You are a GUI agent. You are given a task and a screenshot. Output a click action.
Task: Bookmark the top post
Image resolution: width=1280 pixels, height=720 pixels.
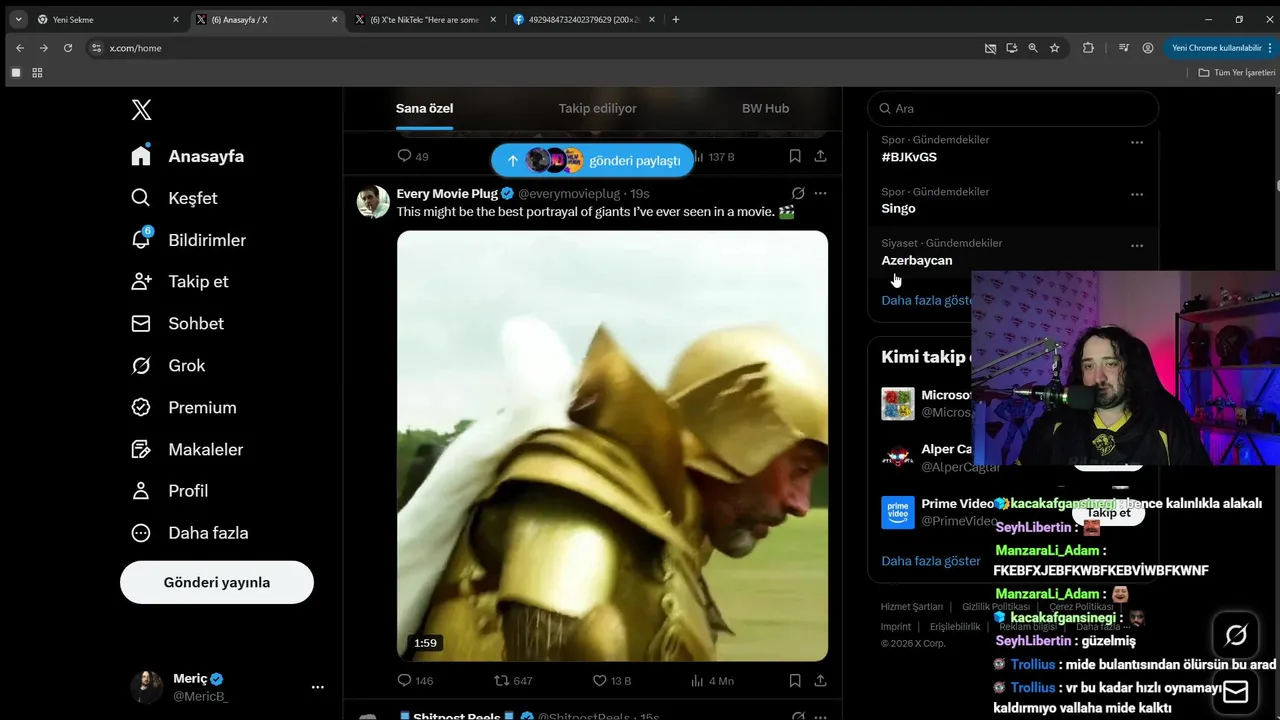(795, 156)
